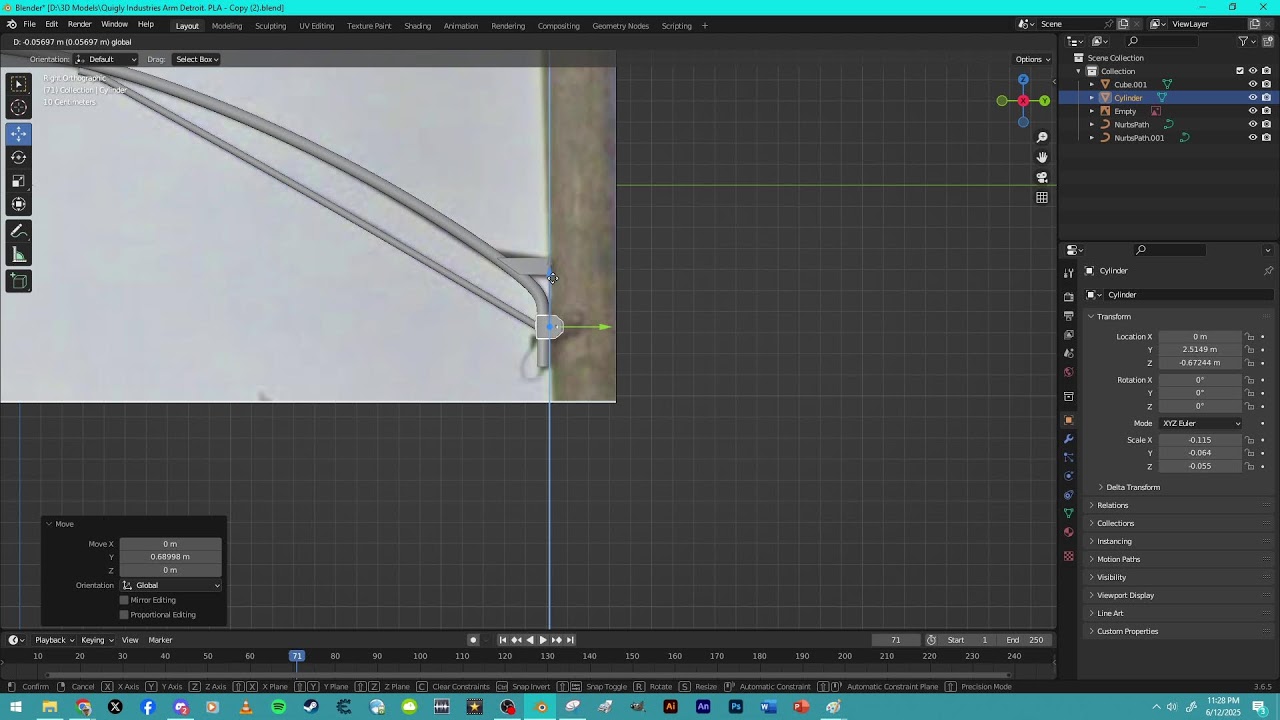Click the Move Y value slider field
1280x720 pixels.
coord(170,557)
